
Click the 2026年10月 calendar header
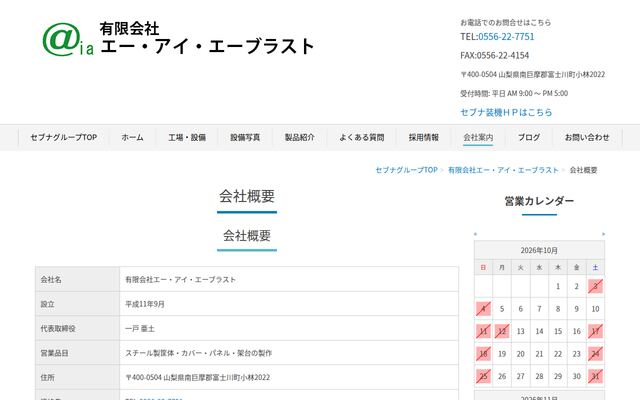pos(539,250)
